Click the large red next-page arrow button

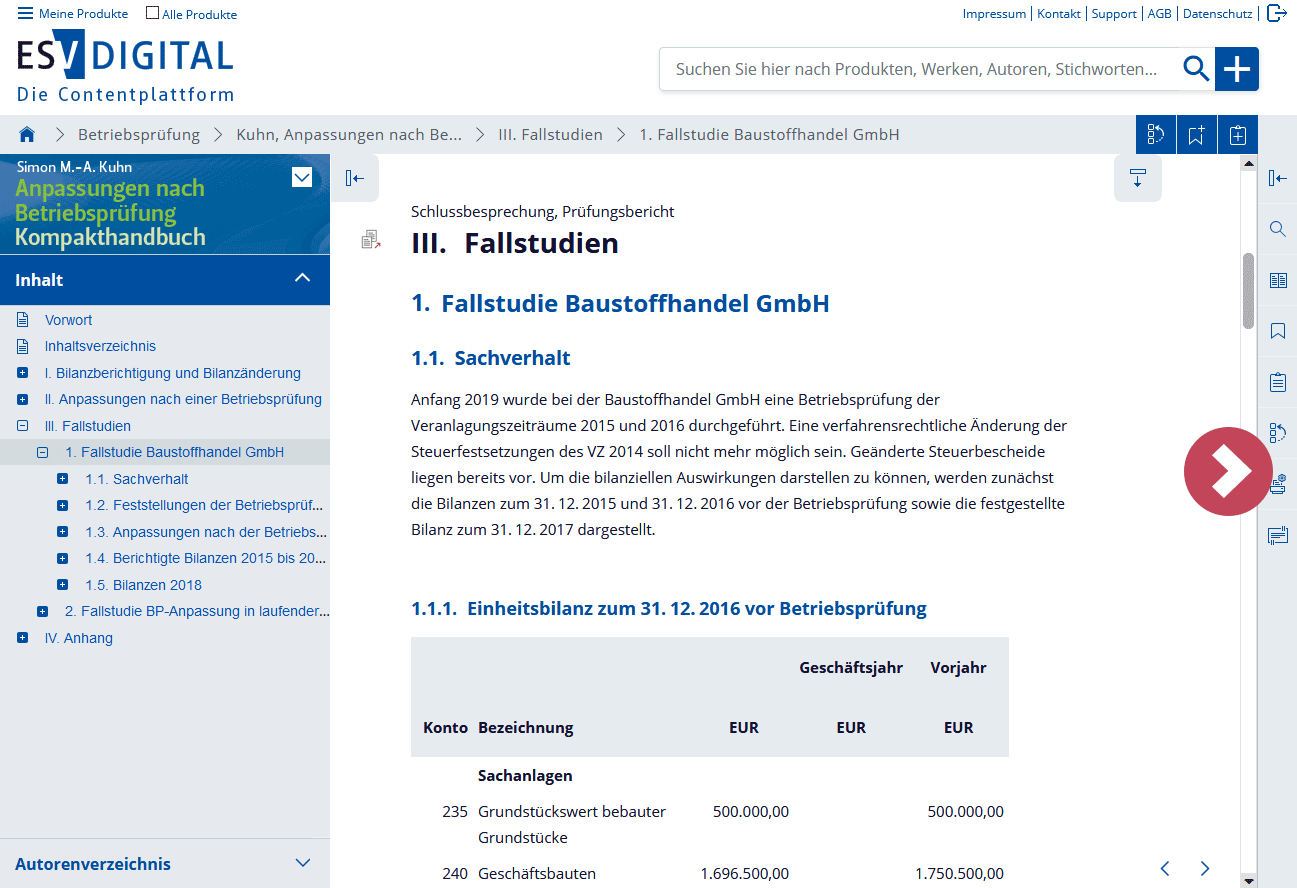(x=1228, y=471)
